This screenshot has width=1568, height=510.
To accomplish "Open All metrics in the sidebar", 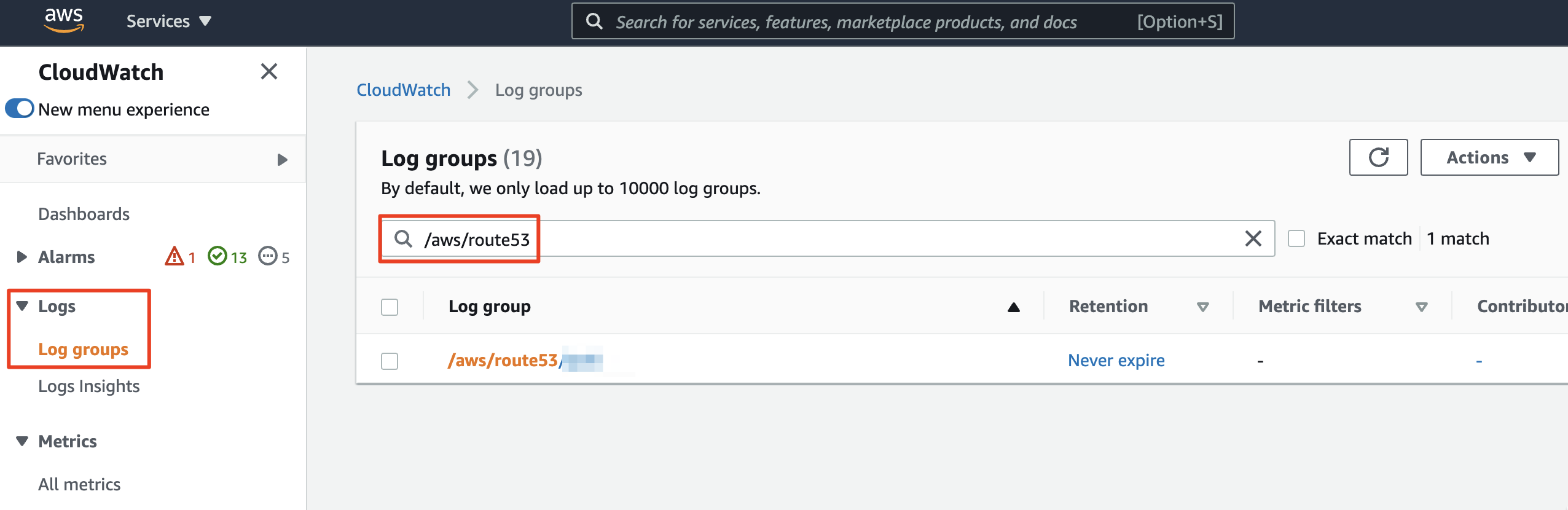I will (79, 484).
